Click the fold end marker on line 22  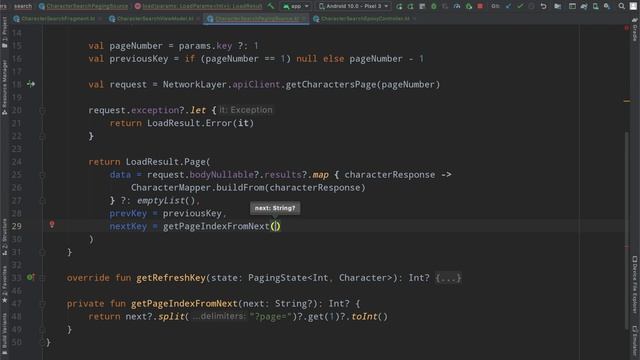(42, 136)
